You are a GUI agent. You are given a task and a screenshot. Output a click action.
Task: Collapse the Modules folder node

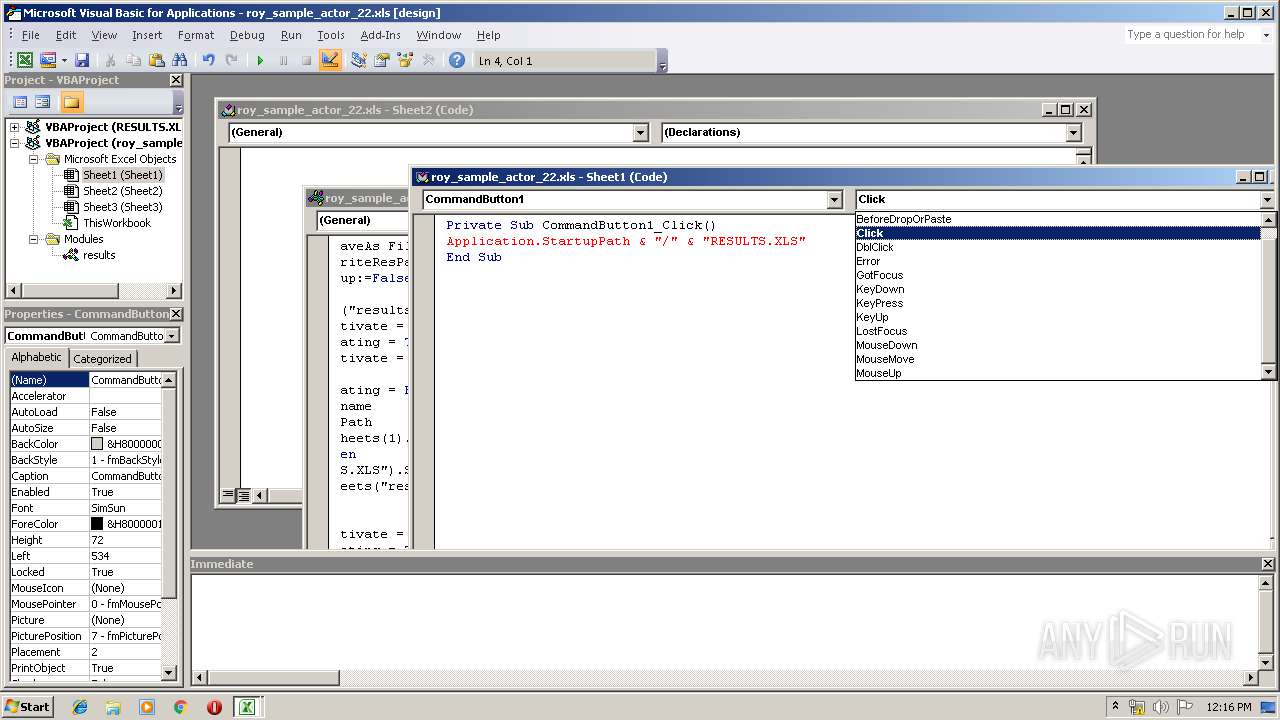33,239
